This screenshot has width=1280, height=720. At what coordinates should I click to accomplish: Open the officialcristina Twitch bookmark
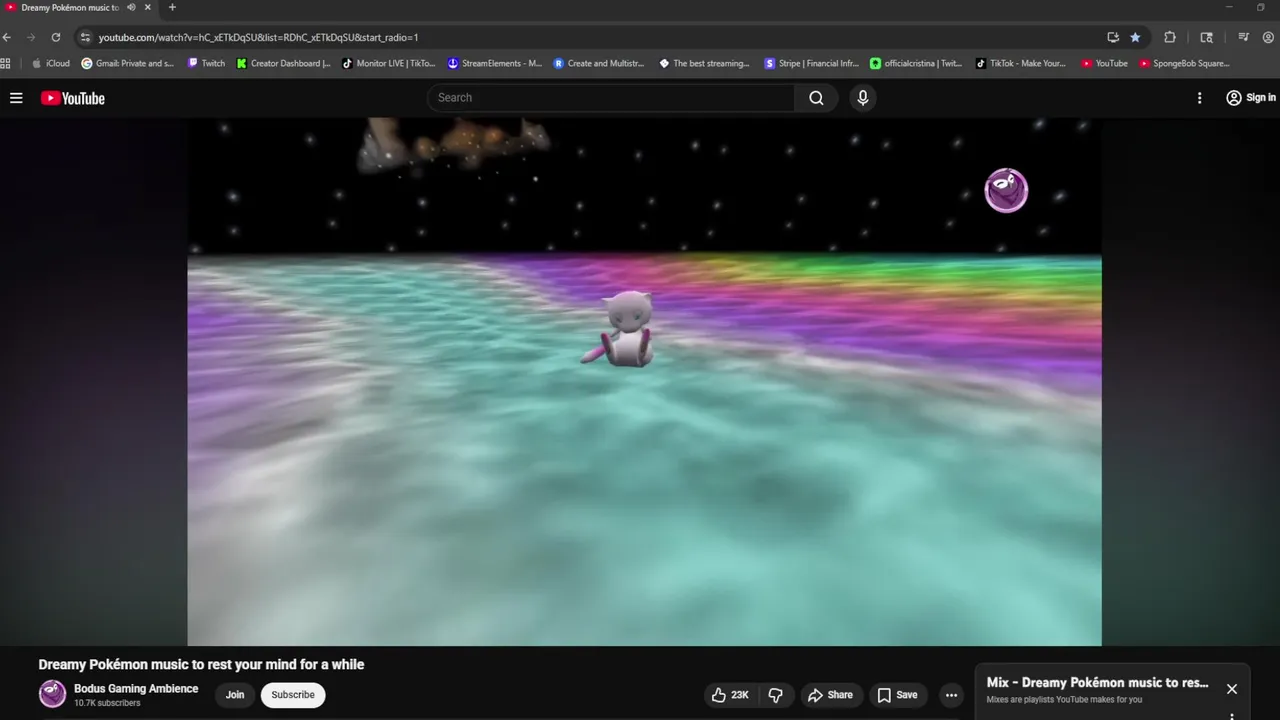coord(916,63)
